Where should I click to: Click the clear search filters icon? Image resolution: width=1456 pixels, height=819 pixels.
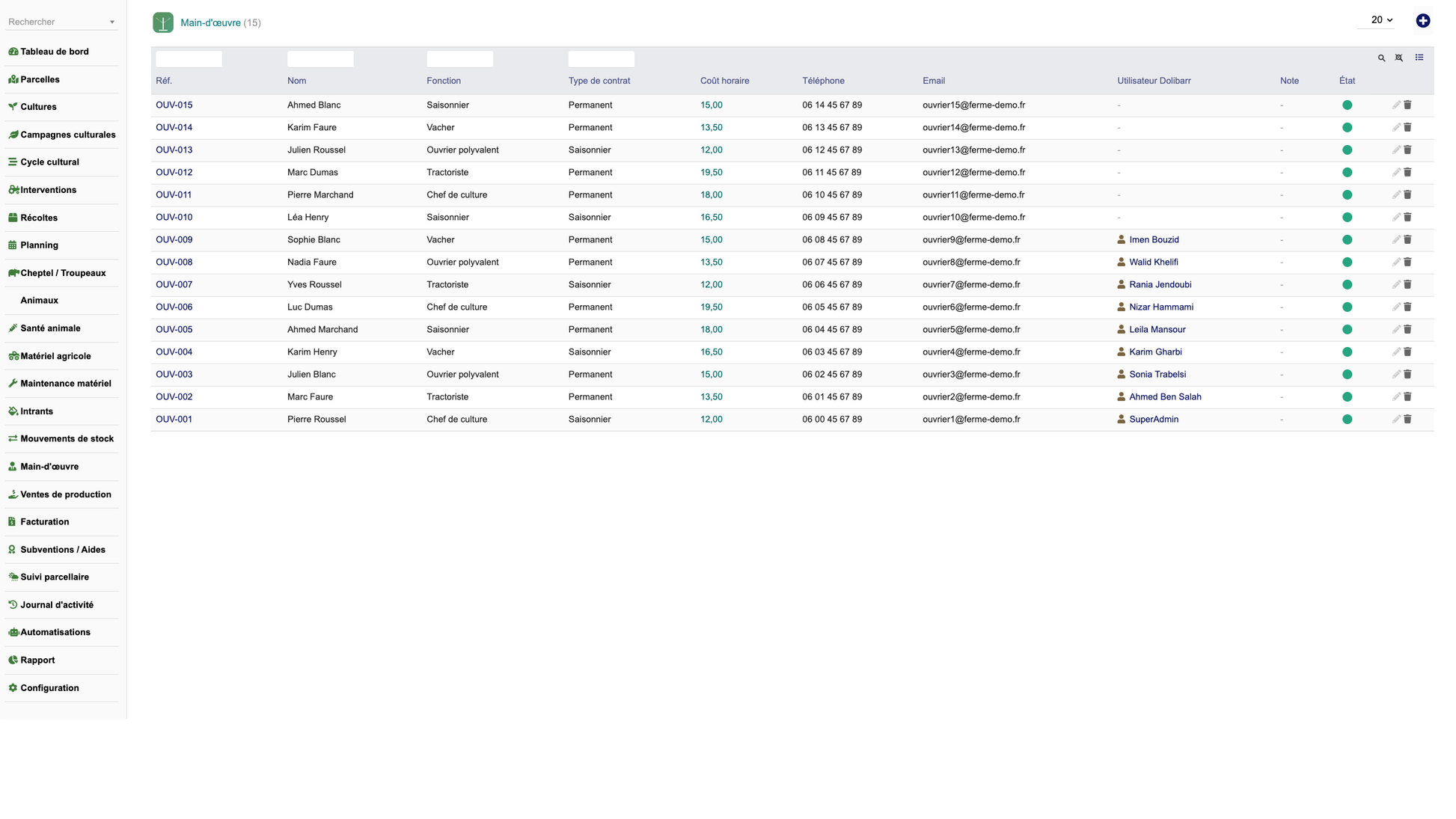(1398, 58)
